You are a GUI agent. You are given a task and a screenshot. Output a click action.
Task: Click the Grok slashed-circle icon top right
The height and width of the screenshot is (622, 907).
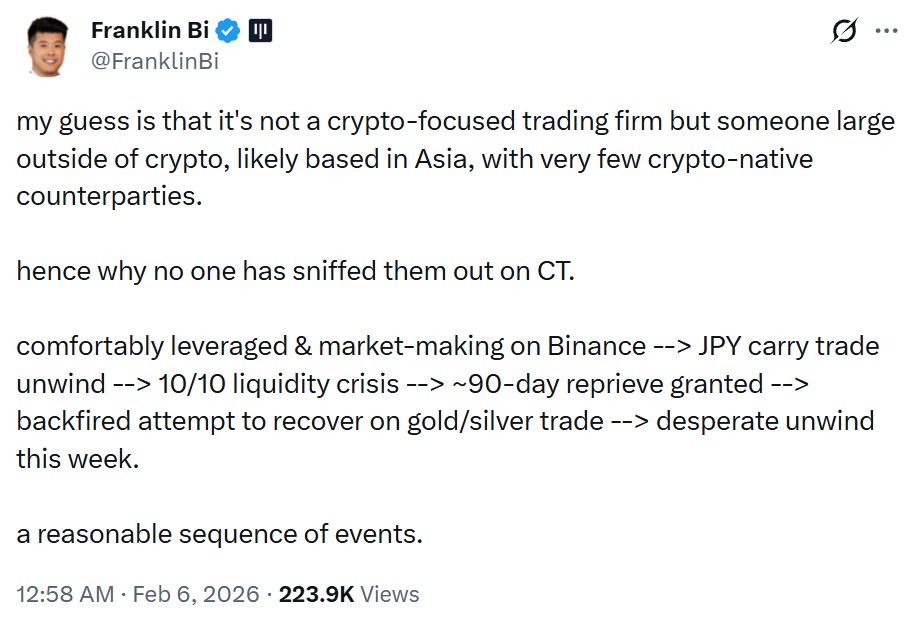(x=844, y=31)
